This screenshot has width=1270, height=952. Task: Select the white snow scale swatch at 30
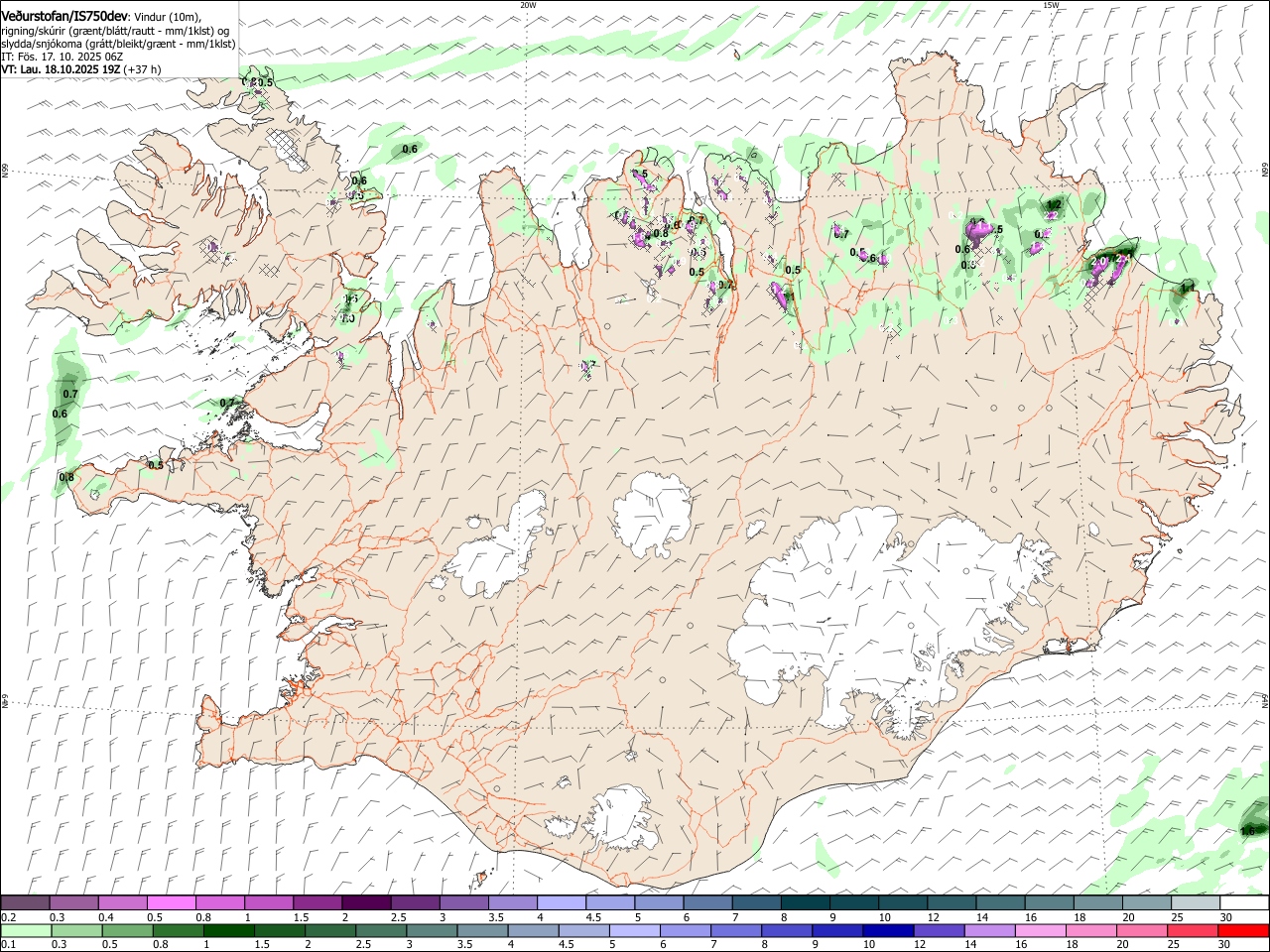(x=1243, y=903)
